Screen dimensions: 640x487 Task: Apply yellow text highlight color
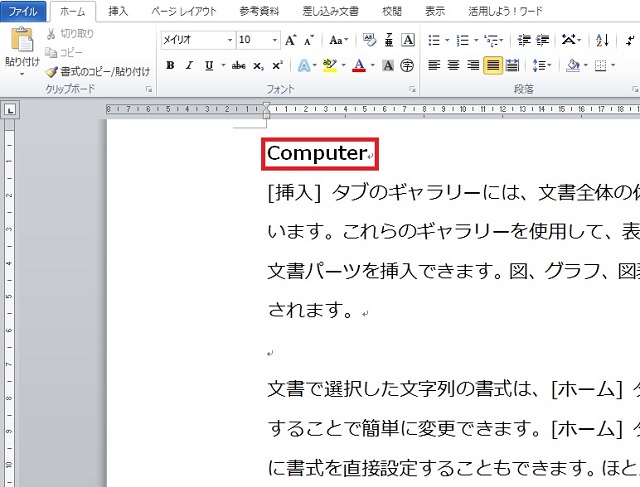329,65
